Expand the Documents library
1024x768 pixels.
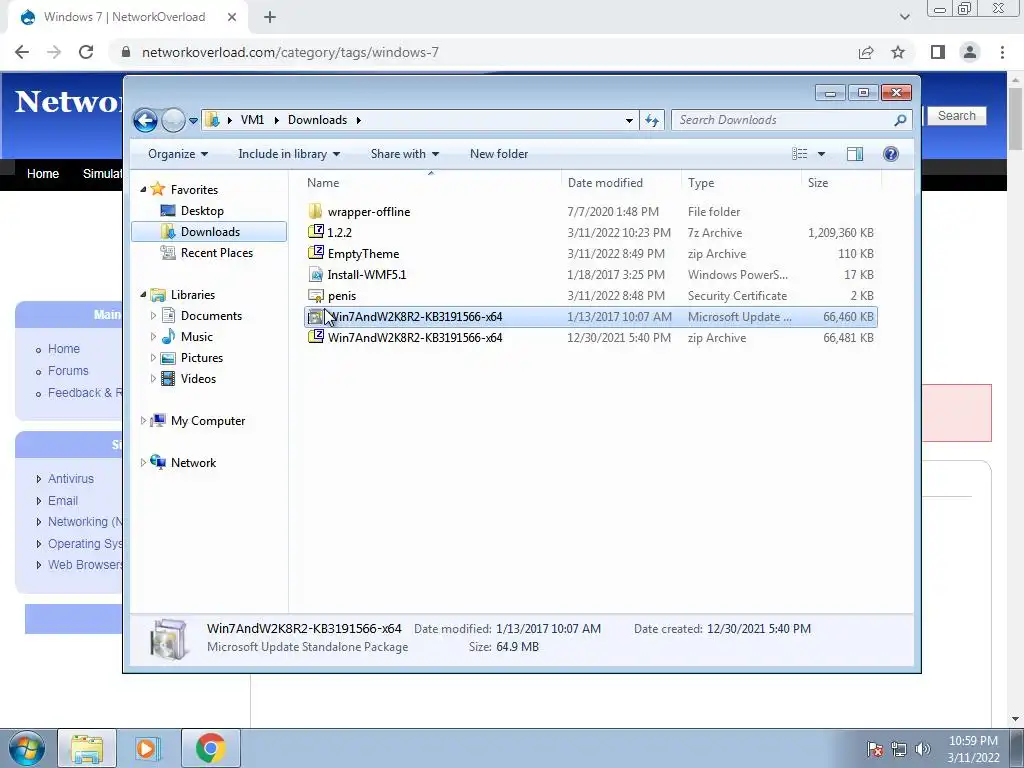(153, 316)
